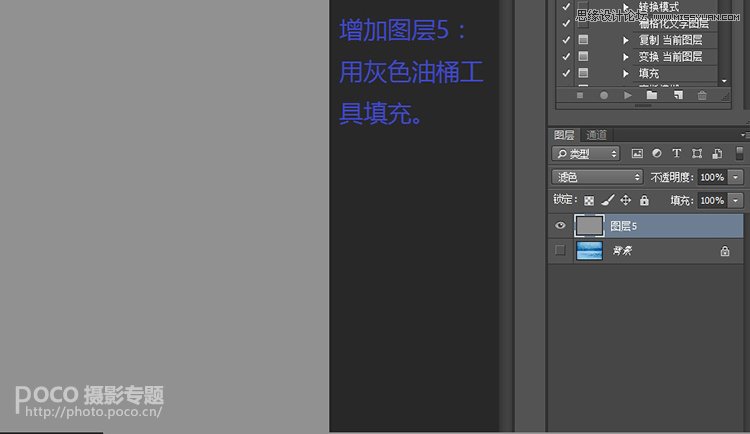Filter layers by shape icon

[x=697, y=154]
